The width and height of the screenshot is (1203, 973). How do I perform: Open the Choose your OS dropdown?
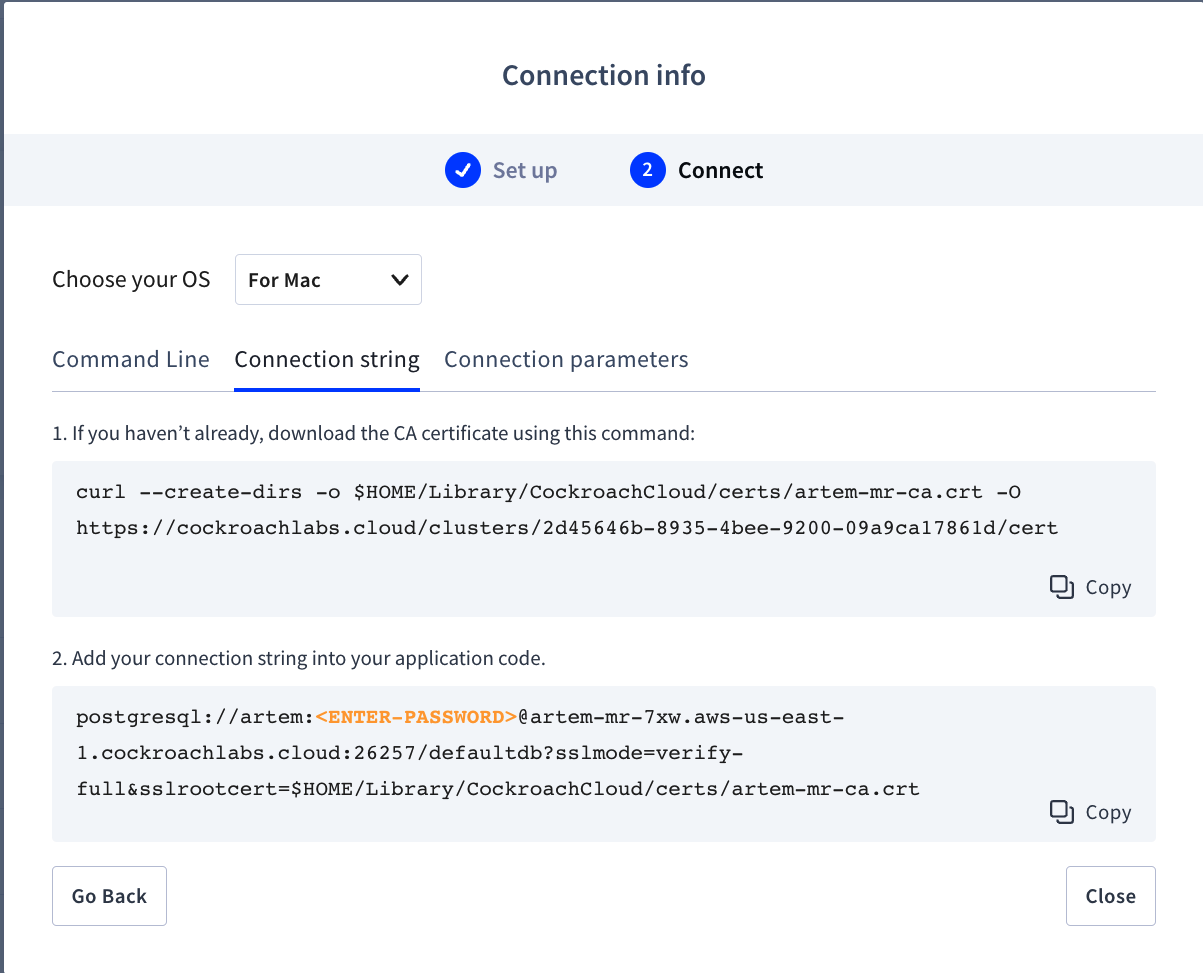(327, 280)
